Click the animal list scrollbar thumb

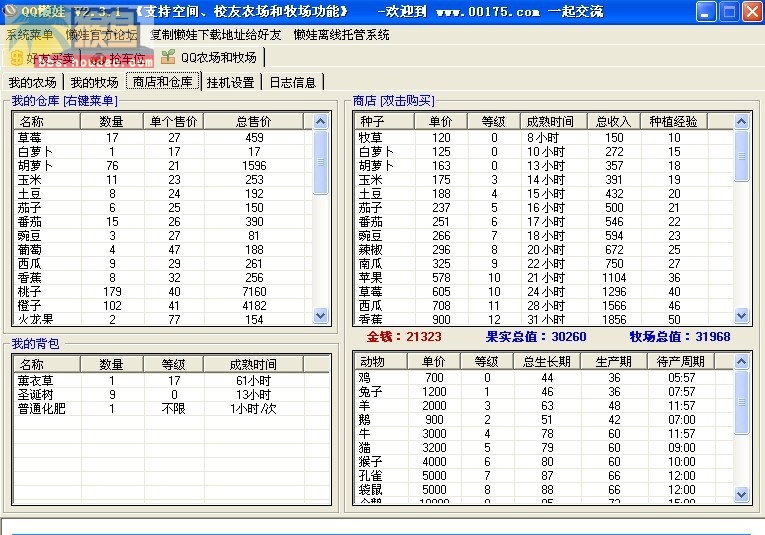pyautogui.click(x=741, y=402)
